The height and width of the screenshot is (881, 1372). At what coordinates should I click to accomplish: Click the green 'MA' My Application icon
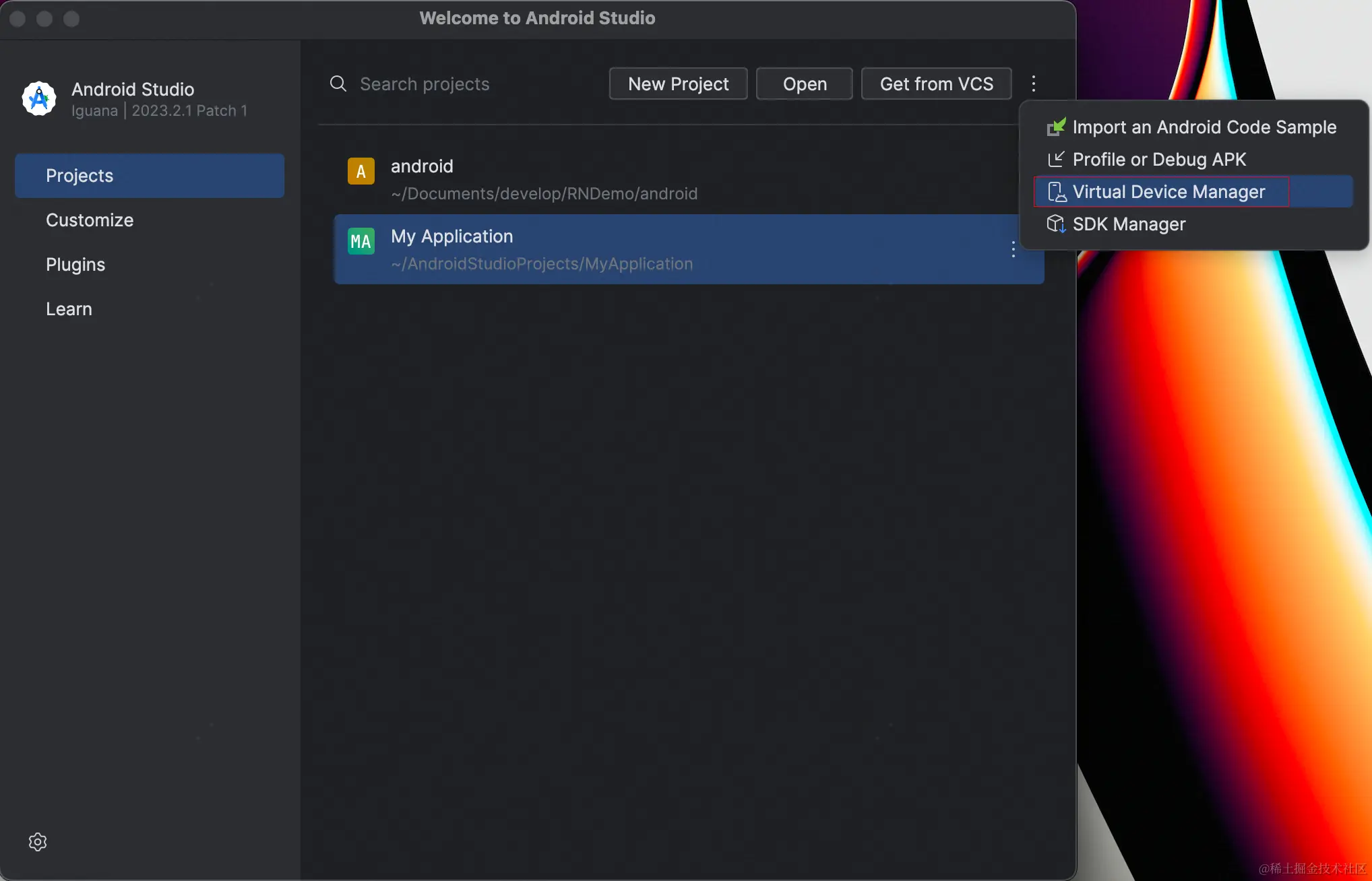point(361,241)
